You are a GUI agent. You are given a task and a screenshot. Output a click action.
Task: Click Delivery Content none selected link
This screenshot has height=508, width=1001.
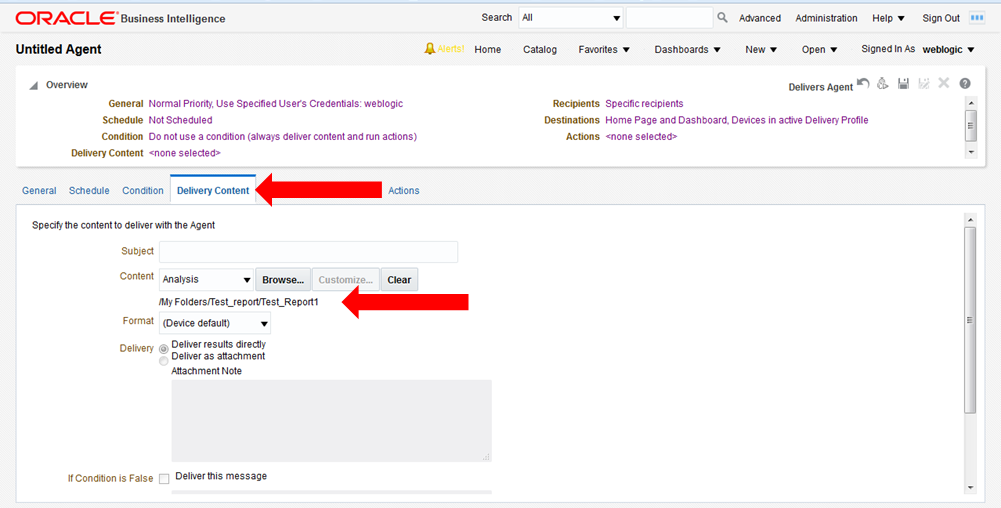click(x=184, y=153)
